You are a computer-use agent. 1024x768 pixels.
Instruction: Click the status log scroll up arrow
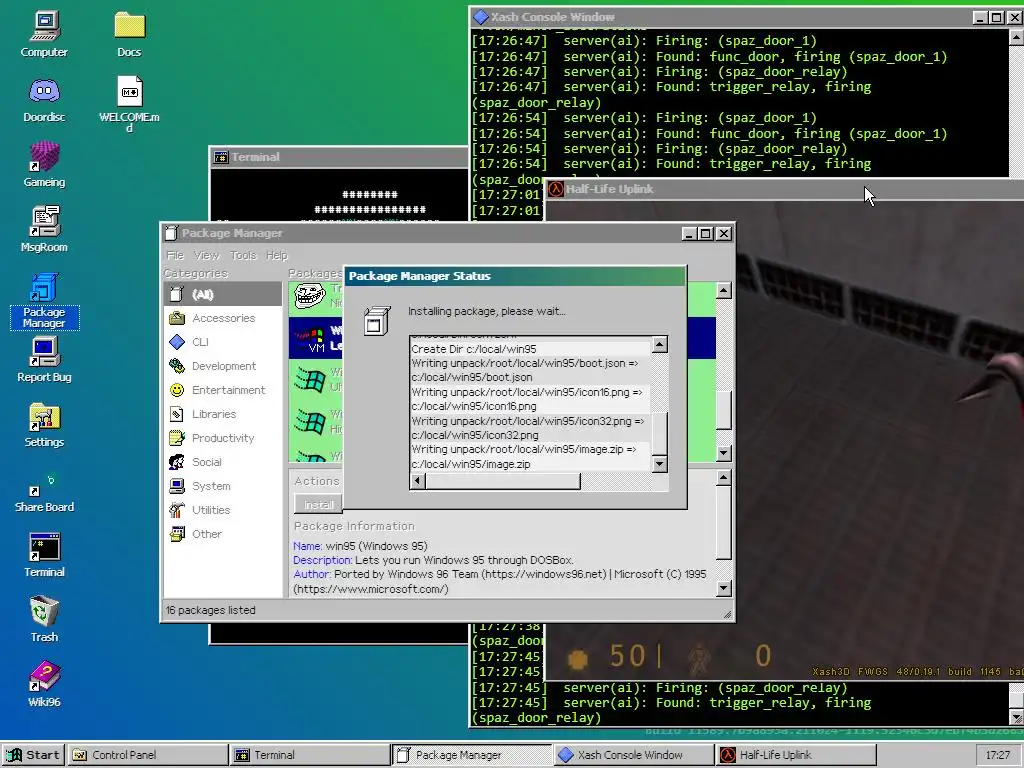[x=660, y=344]
